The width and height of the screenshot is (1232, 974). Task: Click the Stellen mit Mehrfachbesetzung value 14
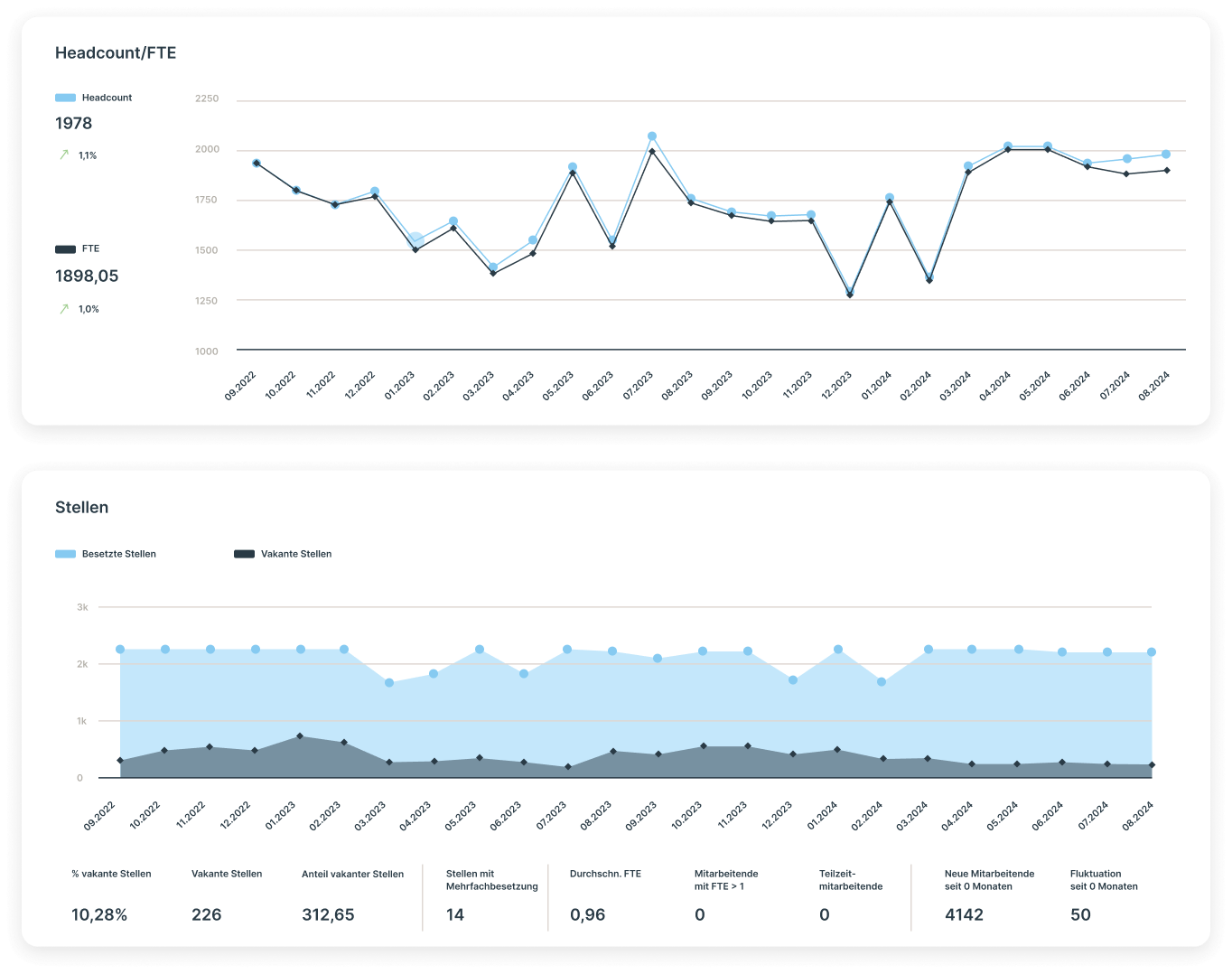tap(455, 915)
